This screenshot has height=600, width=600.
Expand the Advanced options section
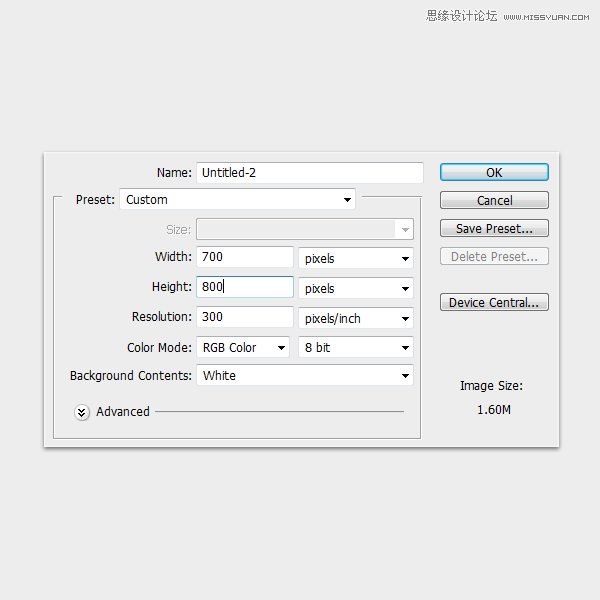(82, 412)
